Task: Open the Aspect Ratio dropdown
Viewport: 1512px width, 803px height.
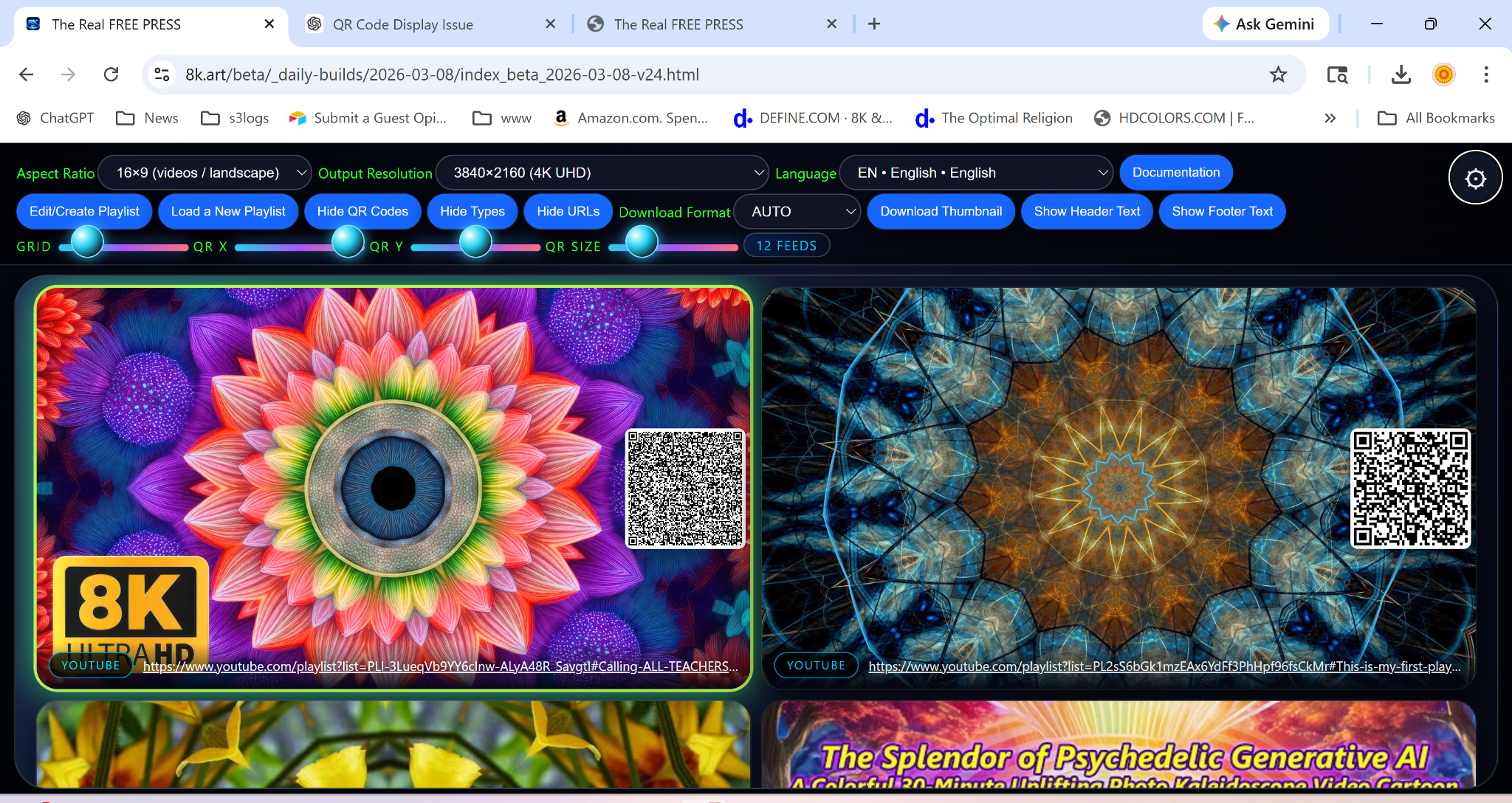Action: [x=205, y=173]
